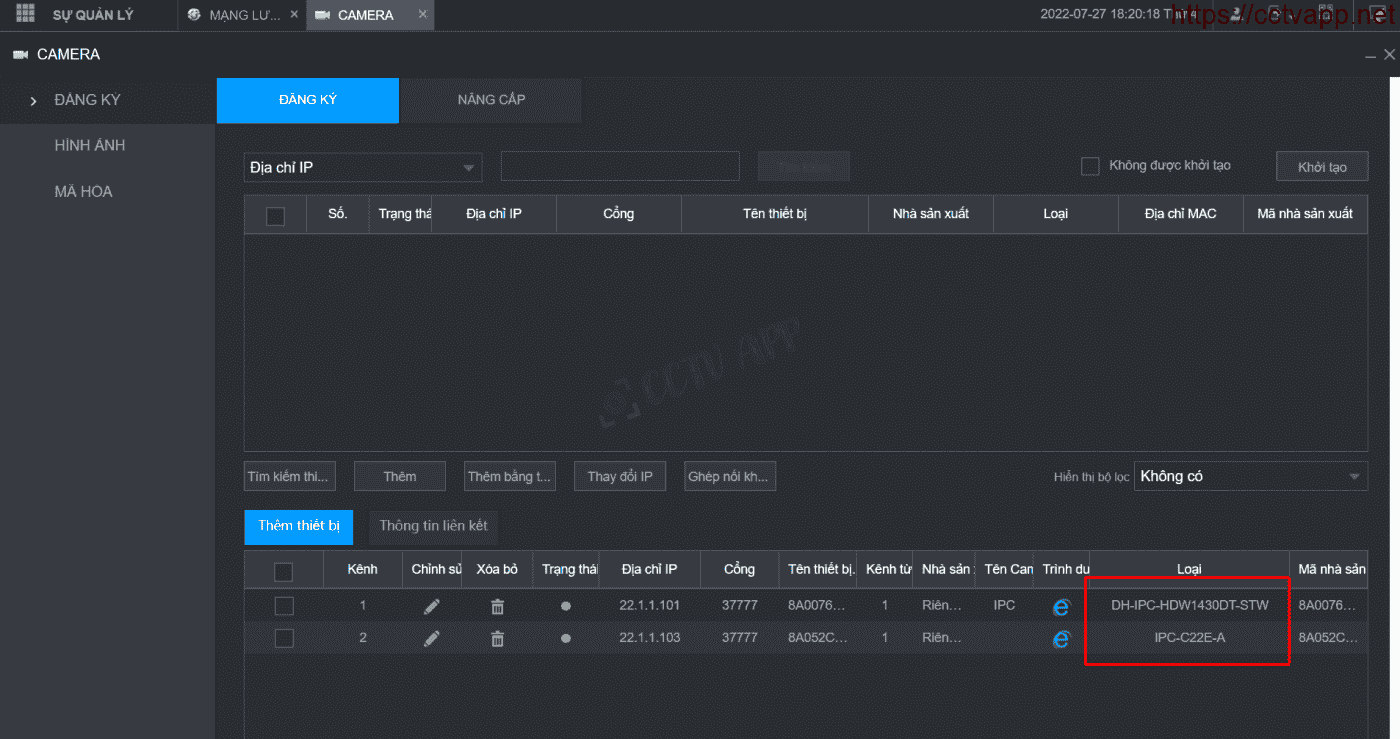
Task: Switch to the "Thông tin liên kết" tab
Action: pyautogui.click(x=433, y=526)
